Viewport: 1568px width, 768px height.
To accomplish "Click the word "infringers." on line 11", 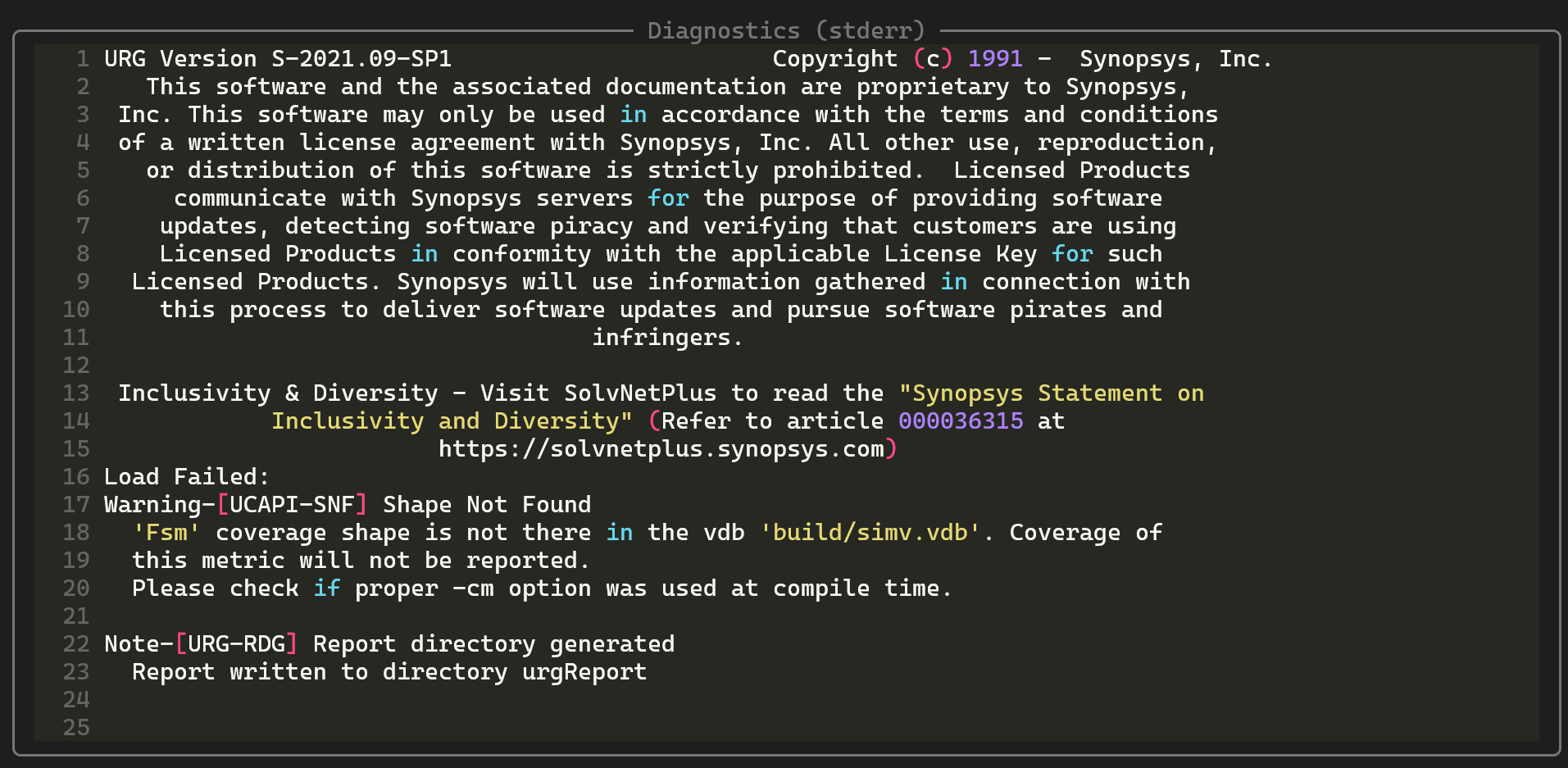I will (x=668, y=338).
